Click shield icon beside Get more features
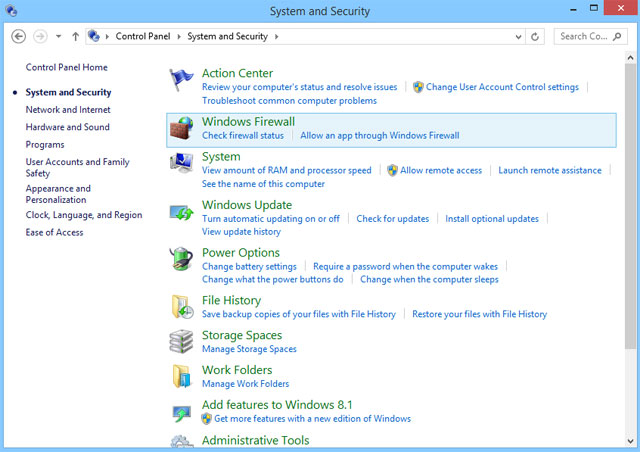 click(207, 419)
